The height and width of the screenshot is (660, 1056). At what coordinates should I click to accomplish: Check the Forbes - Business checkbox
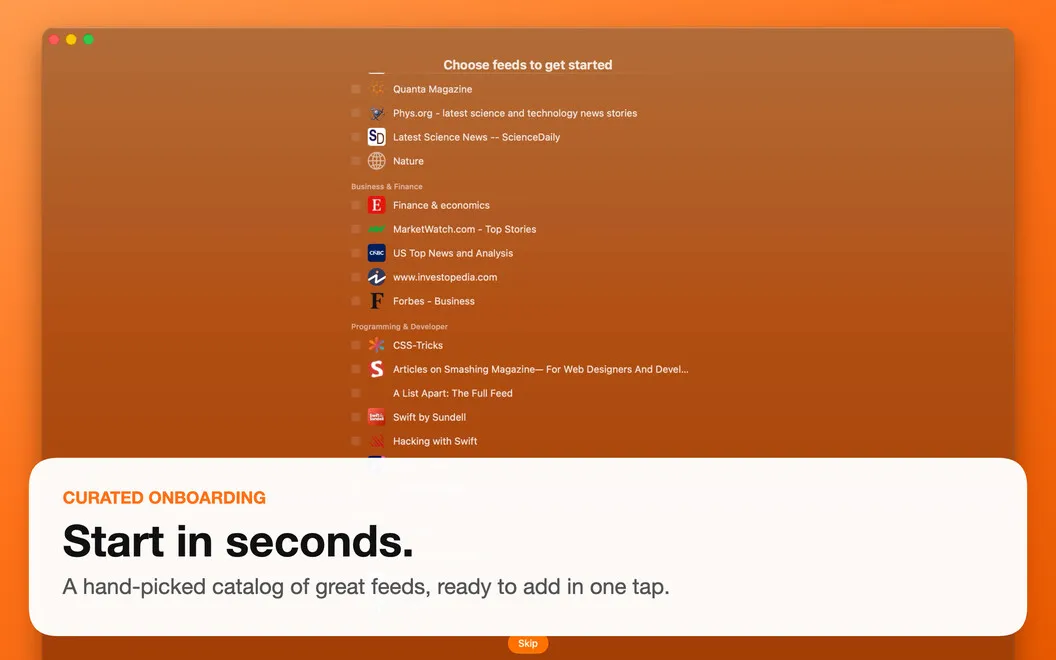tap(356, 301)
